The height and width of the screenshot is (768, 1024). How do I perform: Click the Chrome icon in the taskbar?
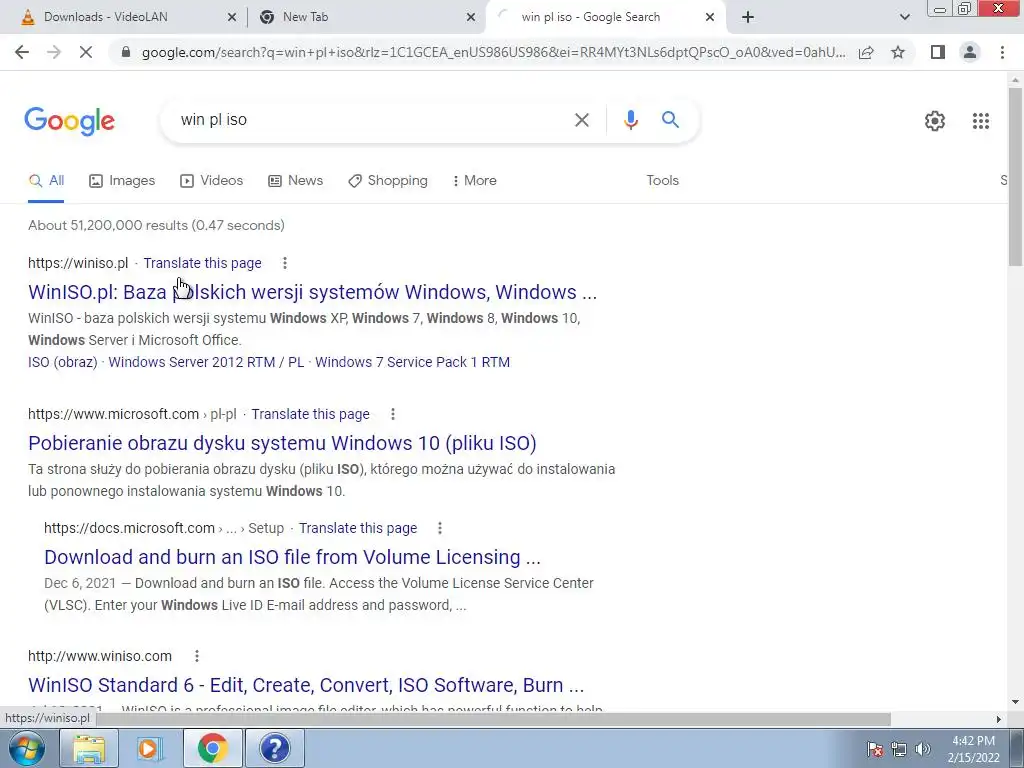(x=213, y=748)
